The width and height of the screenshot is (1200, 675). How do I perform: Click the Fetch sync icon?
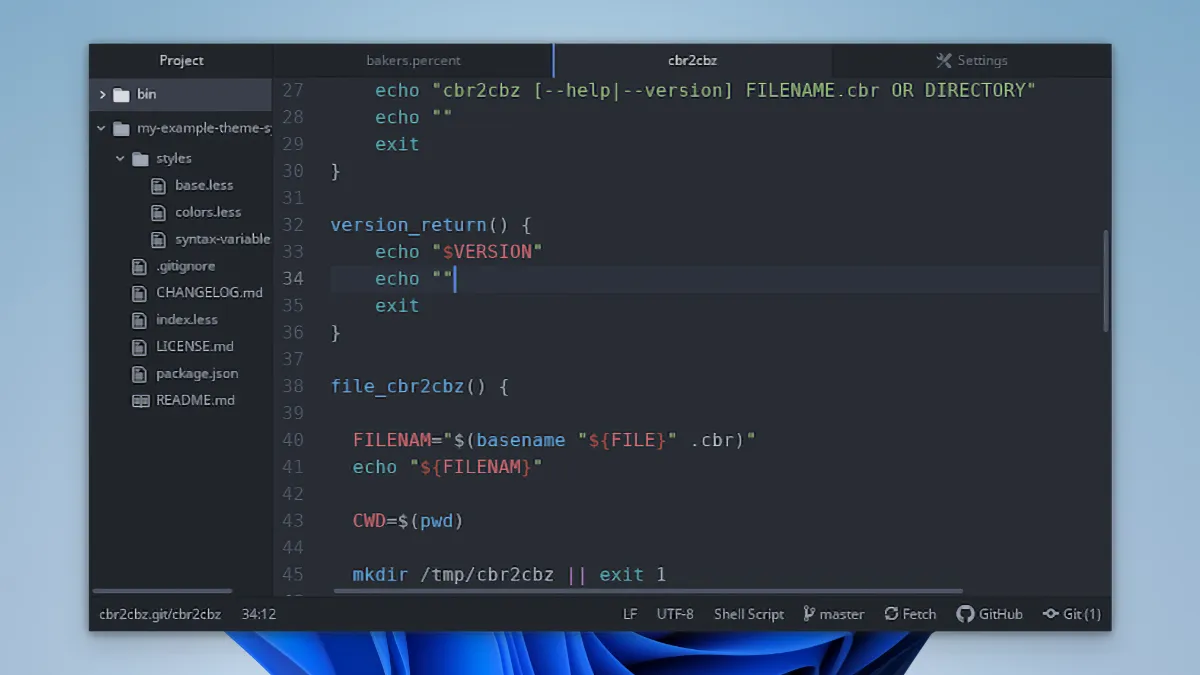tap(891, 614)
